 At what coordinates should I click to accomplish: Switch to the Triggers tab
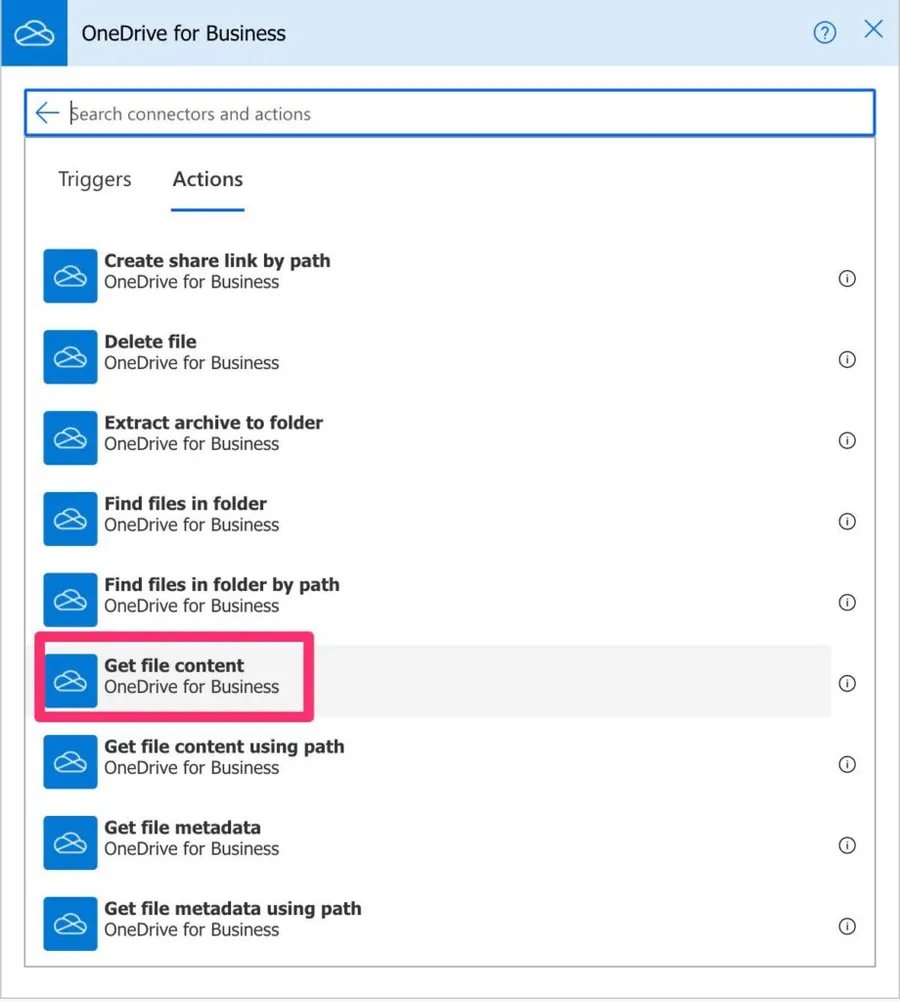point(95,180)
